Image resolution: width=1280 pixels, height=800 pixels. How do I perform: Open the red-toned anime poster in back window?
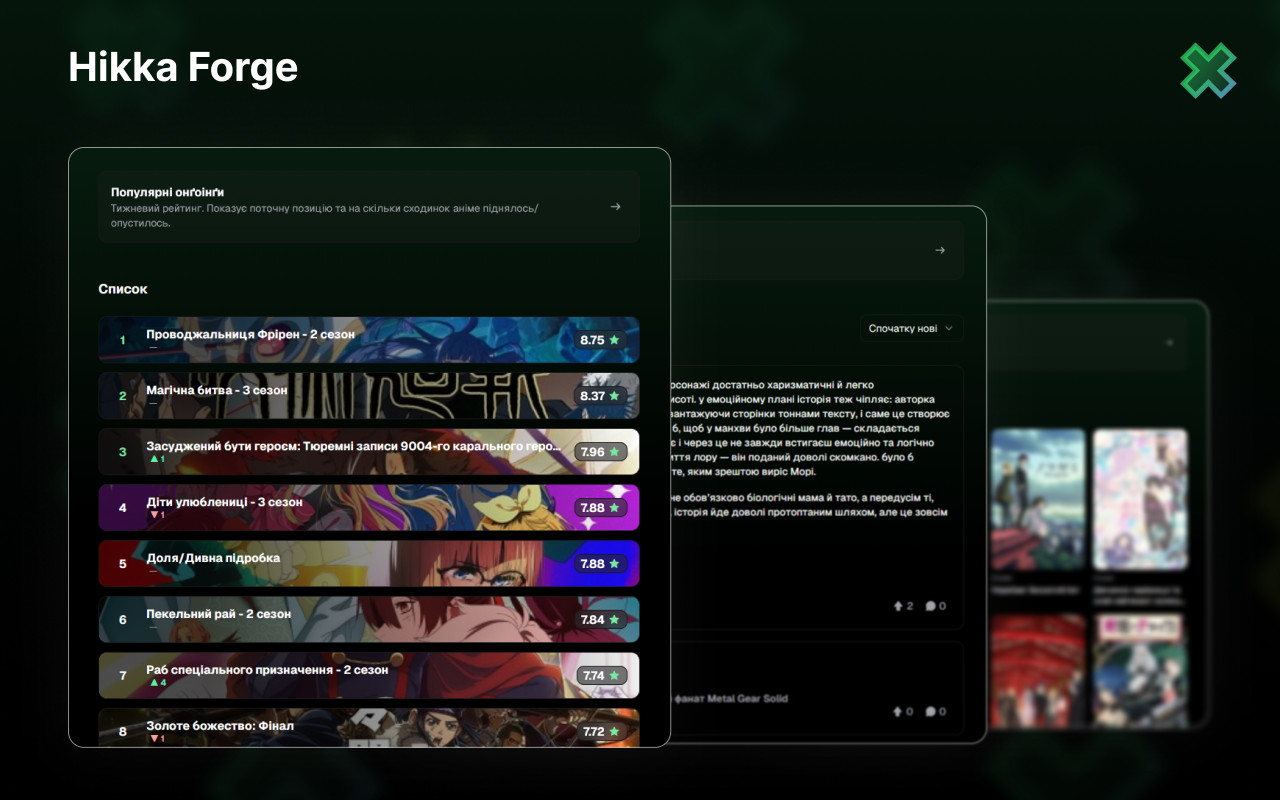[1038, 670]
